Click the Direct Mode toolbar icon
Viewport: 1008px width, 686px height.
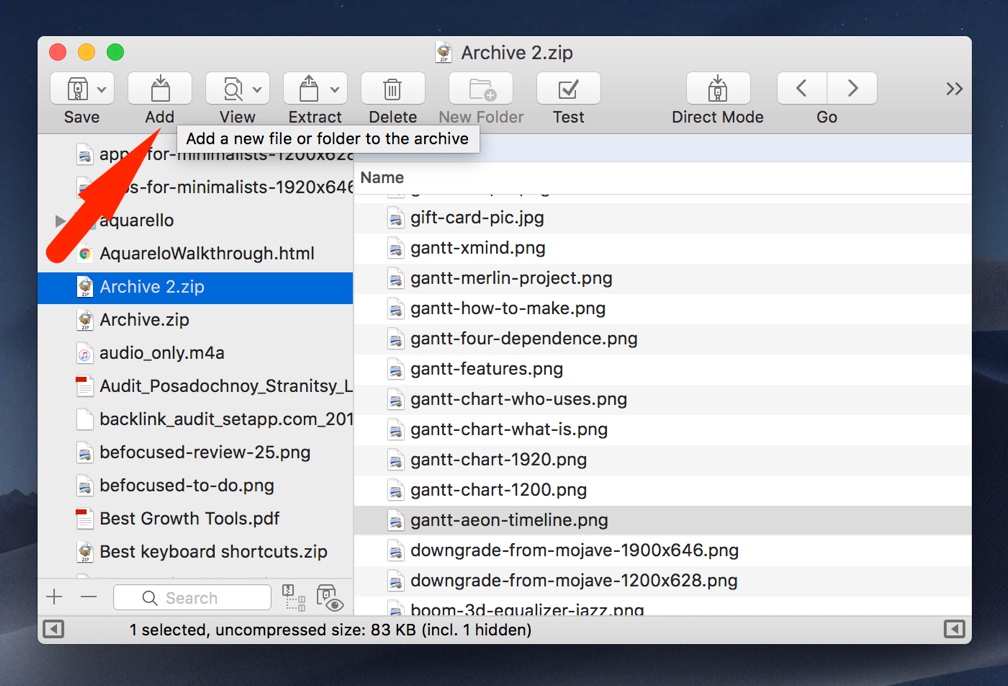pos(717,89)
